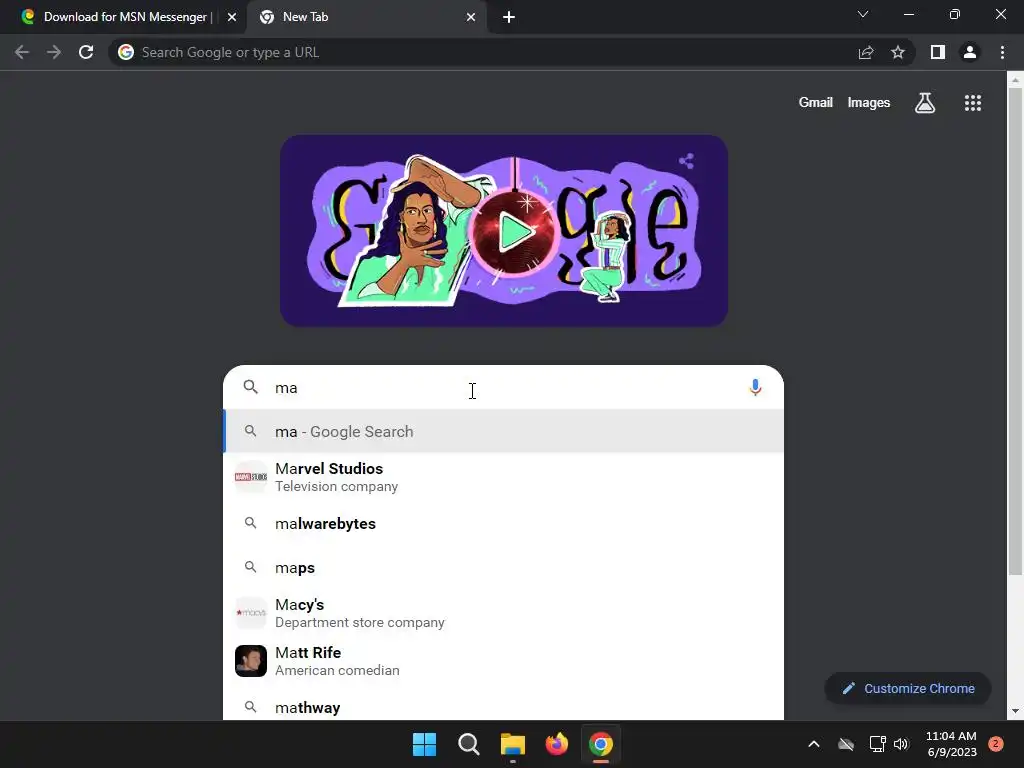Click the scrollbar up arrow

(x=1015, y=80)
